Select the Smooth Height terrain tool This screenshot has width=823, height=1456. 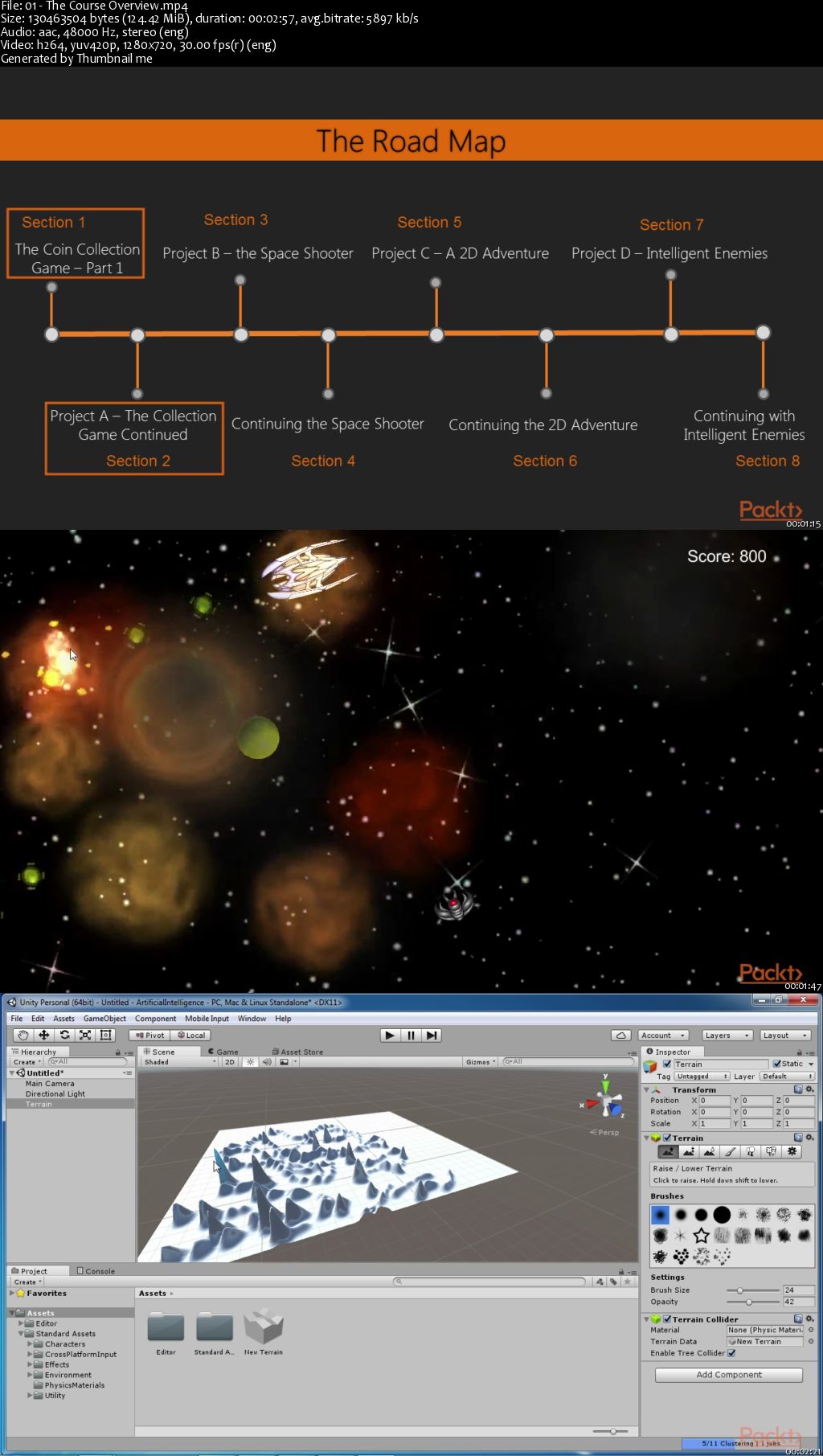709,1151
